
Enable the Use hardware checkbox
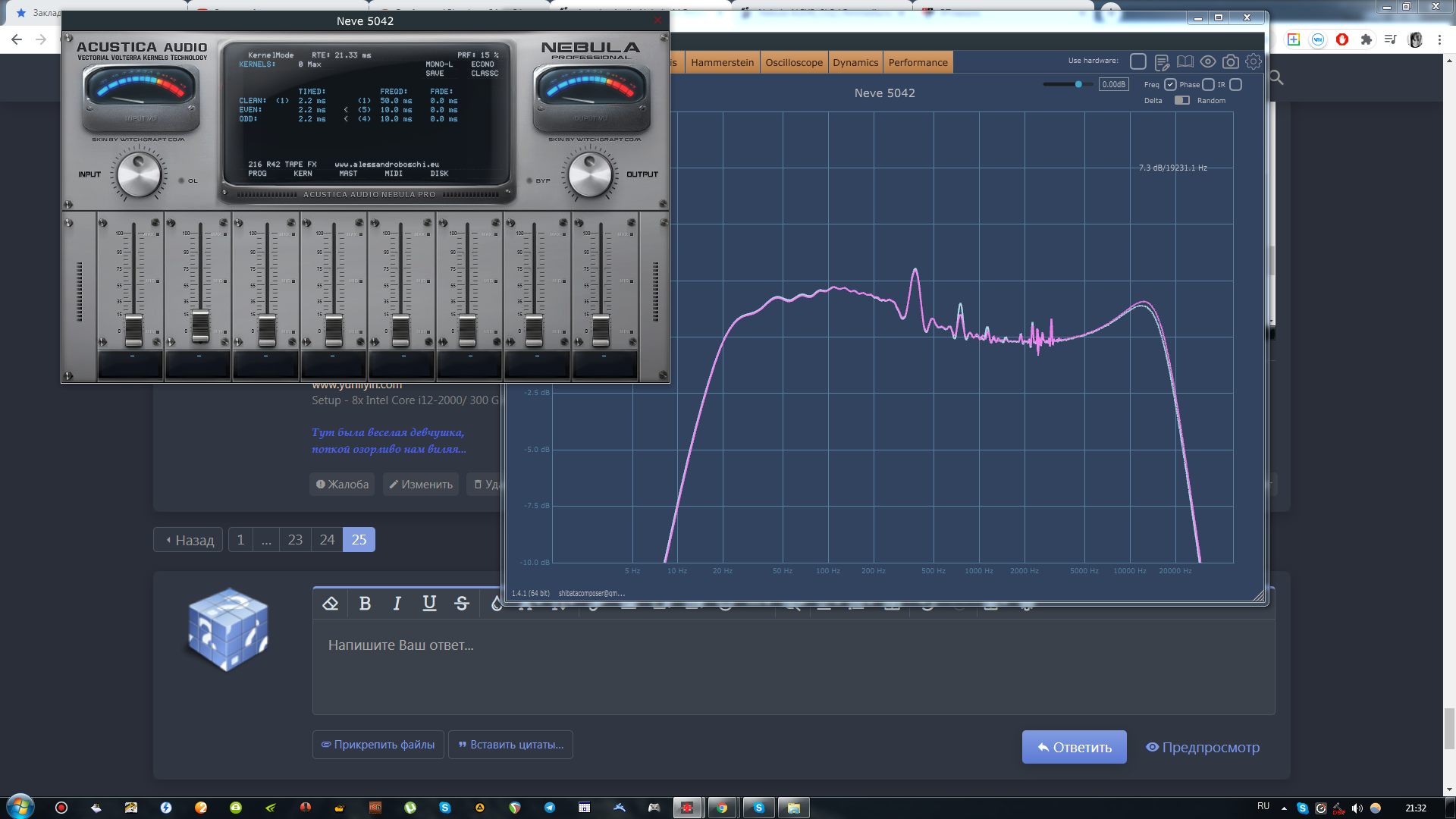point(1138,62)
